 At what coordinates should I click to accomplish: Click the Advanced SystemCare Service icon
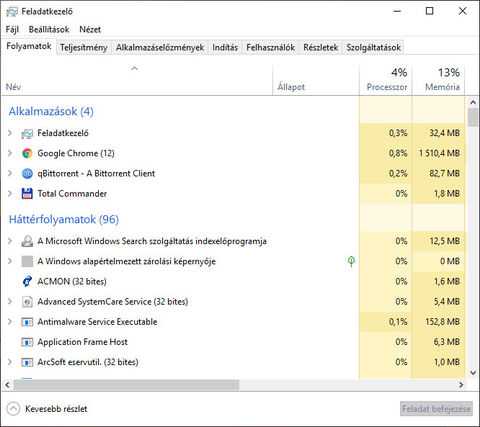27,302
